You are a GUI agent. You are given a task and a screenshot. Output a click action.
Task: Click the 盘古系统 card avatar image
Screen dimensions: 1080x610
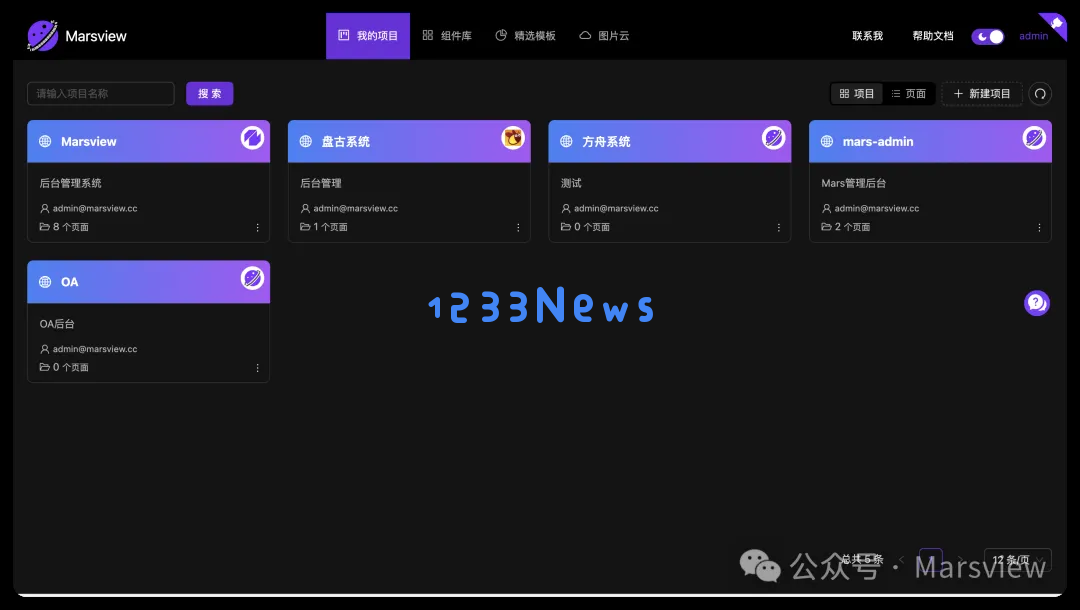point(513,138)
